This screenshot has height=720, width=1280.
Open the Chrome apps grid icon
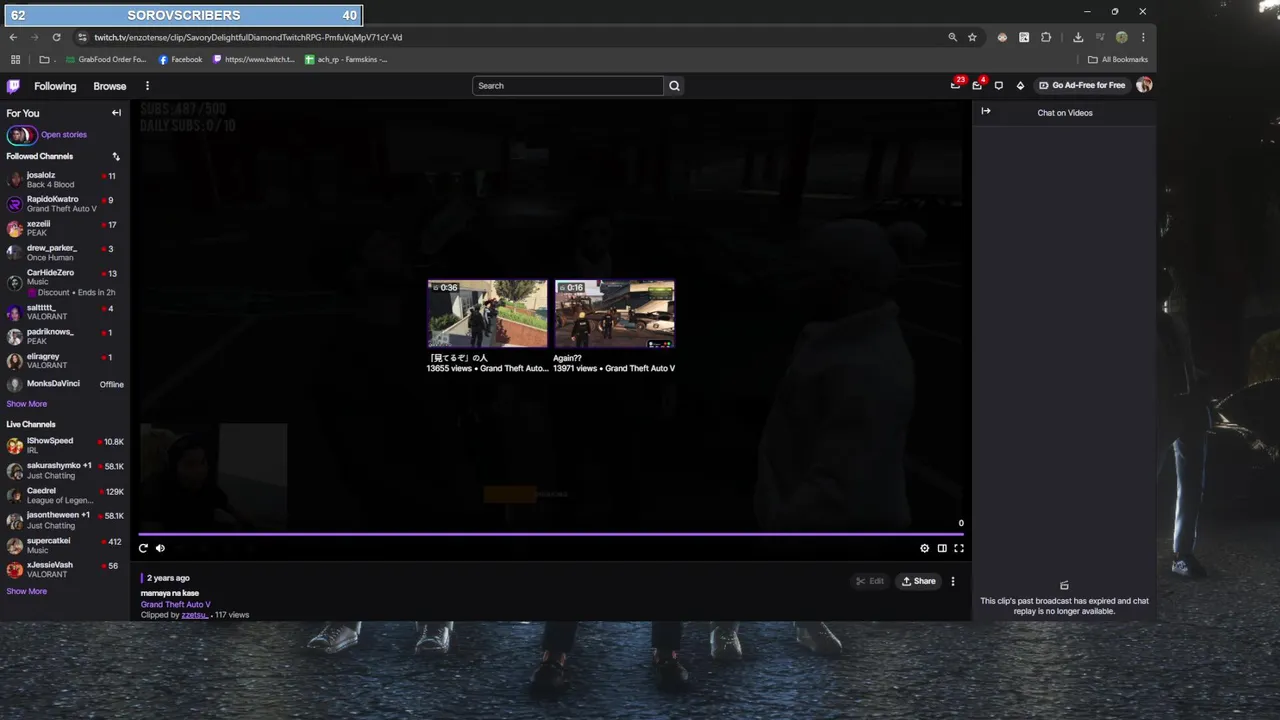click(x=15, y=60)
